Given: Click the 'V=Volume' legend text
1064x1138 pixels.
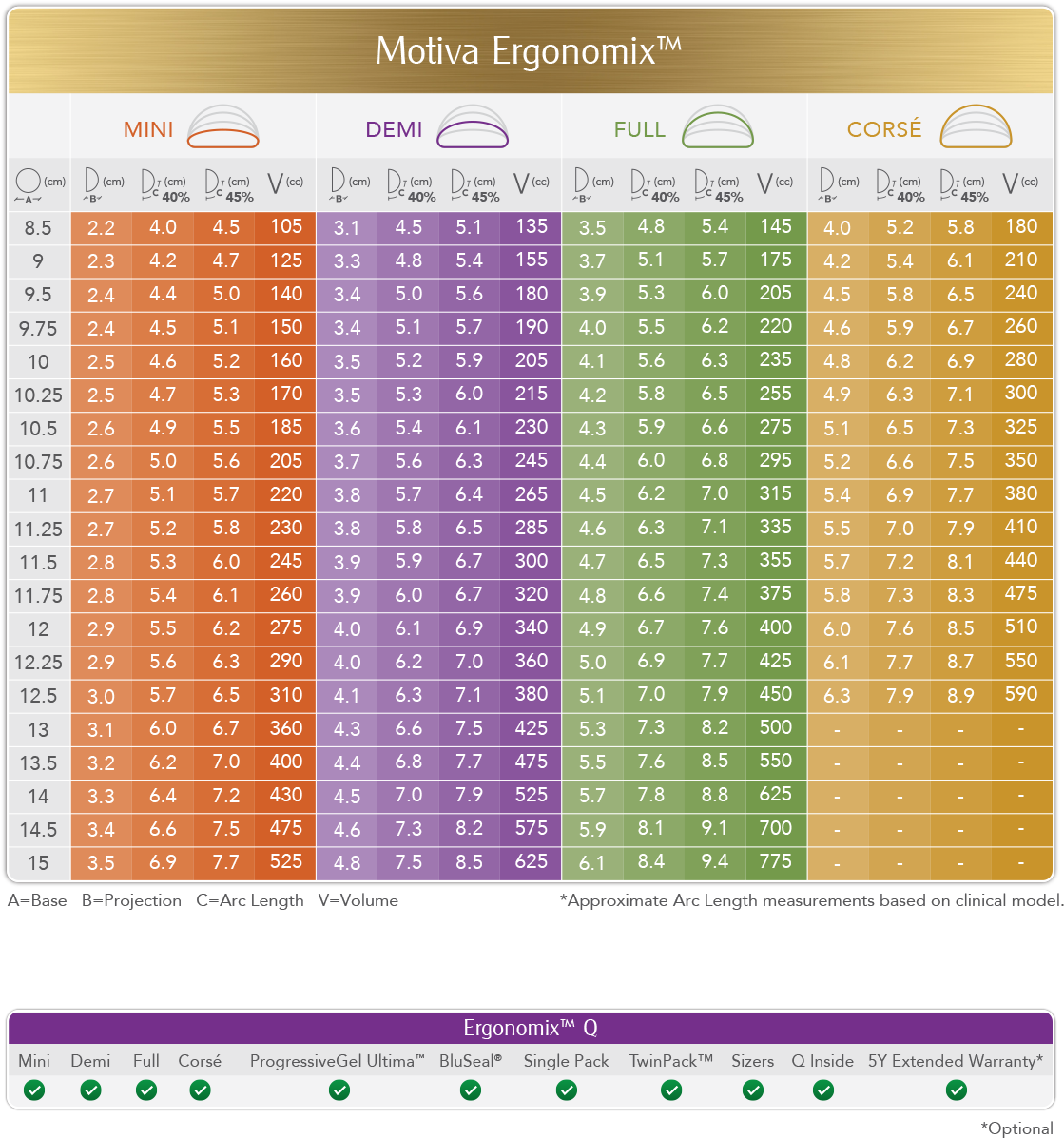Looking at the screenshot, I should [x=358, y=900].
